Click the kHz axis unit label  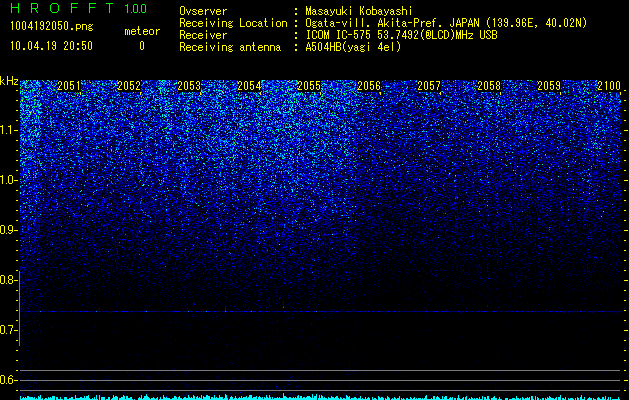[x=9, y=81]
